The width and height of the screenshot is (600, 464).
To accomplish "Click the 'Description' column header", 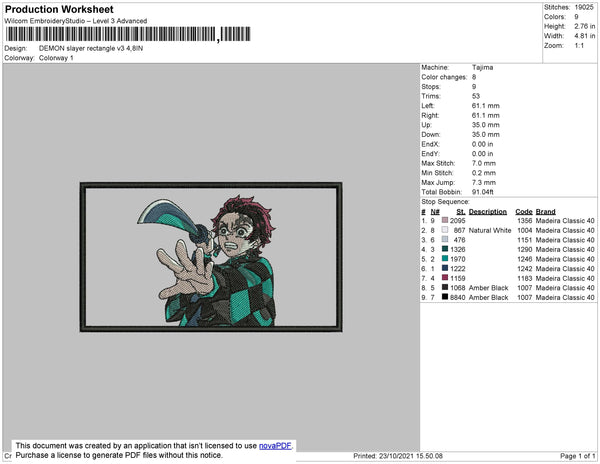I will (x=488, y=212).
